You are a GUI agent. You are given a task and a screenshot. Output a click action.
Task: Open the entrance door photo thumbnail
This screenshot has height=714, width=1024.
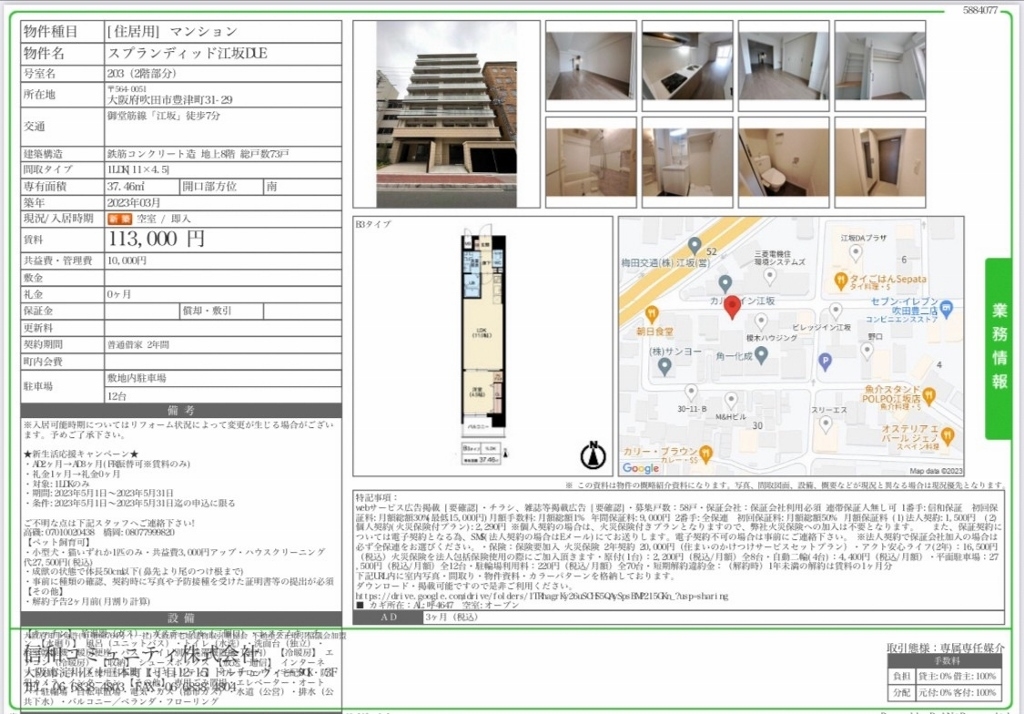880,162
